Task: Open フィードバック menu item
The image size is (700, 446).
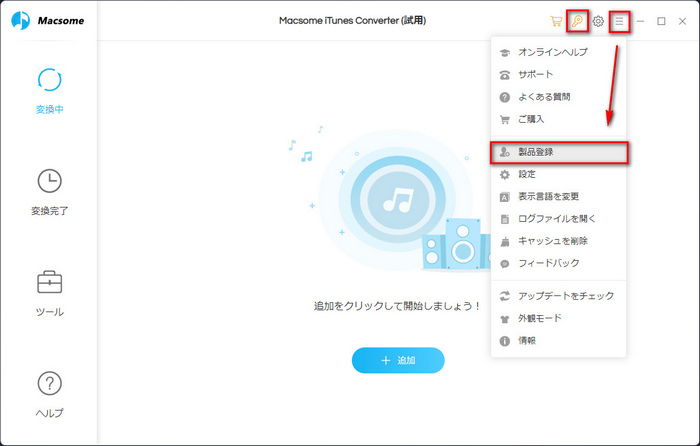Action: click(558, 263)
